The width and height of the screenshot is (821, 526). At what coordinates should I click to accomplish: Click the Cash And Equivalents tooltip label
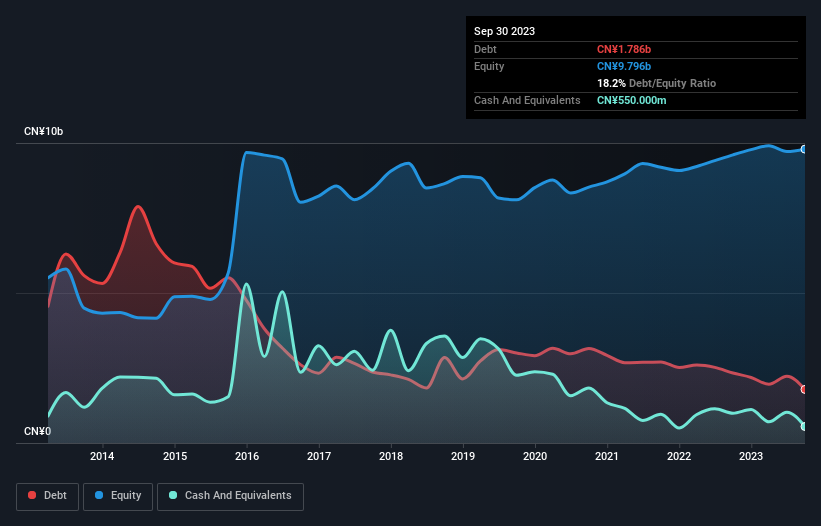pos(527,100)
